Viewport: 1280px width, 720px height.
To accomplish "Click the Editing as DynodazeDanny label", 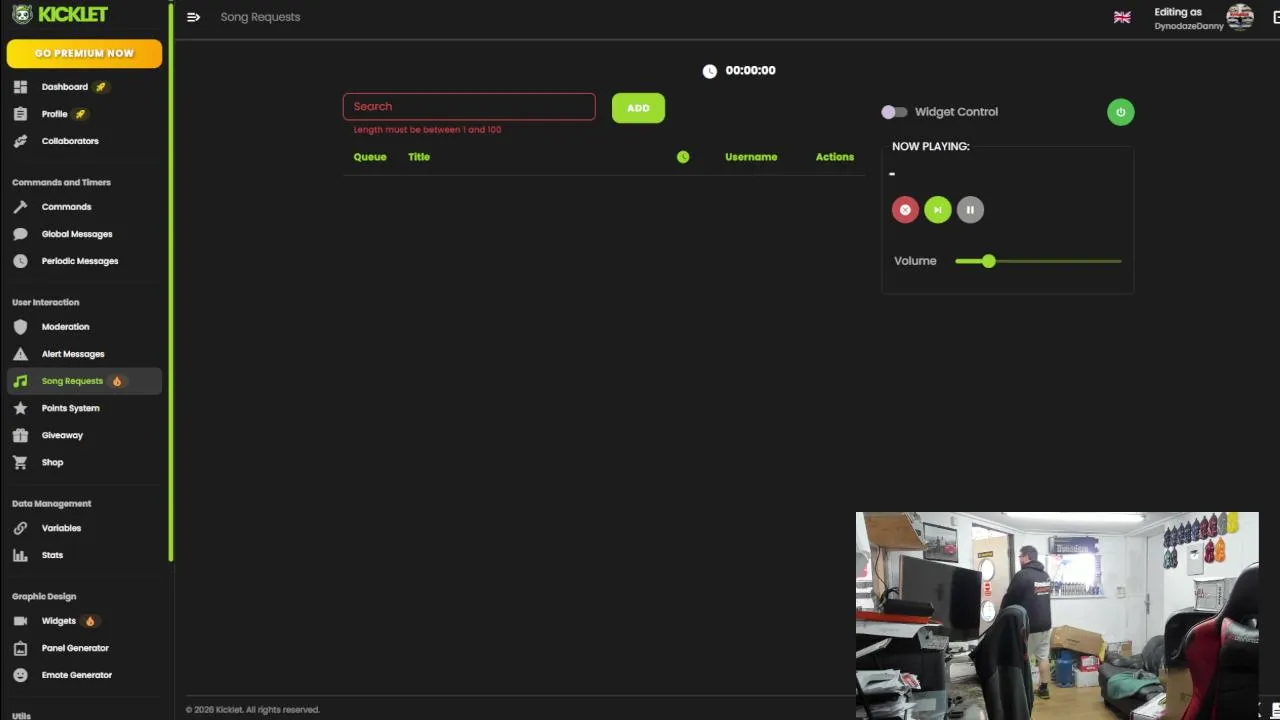I will coord(1189,19).
